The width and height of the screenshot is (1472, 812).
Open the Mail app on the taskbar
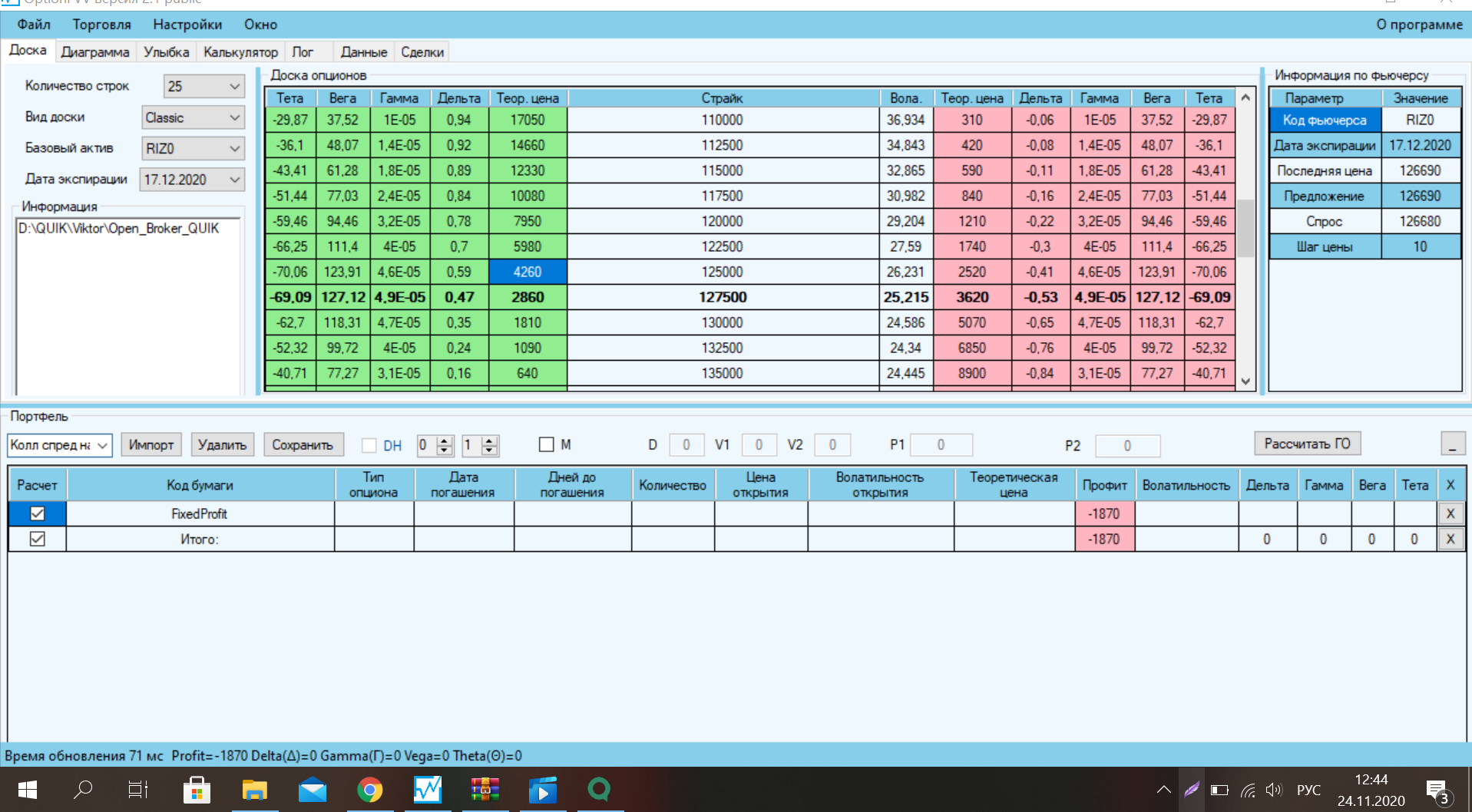(x=313, y=789)
